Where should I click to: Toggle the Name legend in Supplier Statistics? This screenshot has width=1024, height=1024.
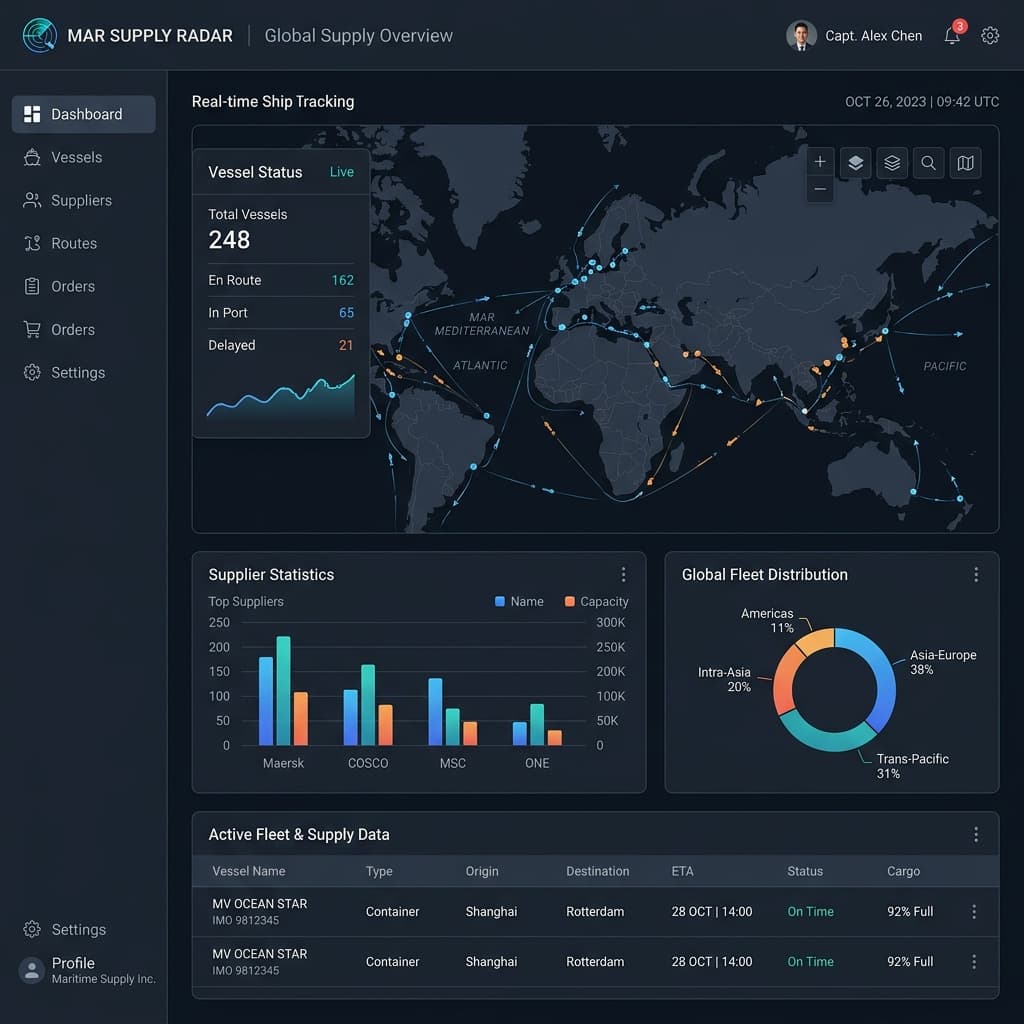(x=519, y=601)
